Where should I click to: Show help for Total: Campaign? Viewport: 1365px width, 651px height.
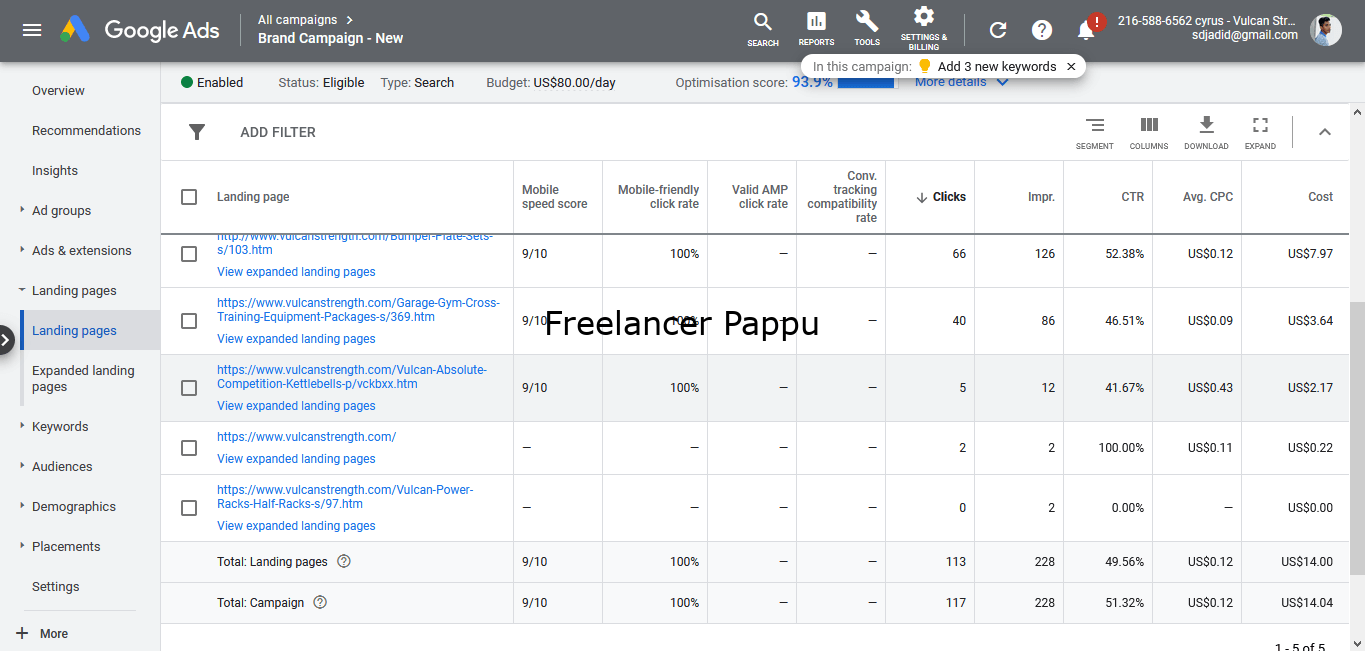(320, 603)
